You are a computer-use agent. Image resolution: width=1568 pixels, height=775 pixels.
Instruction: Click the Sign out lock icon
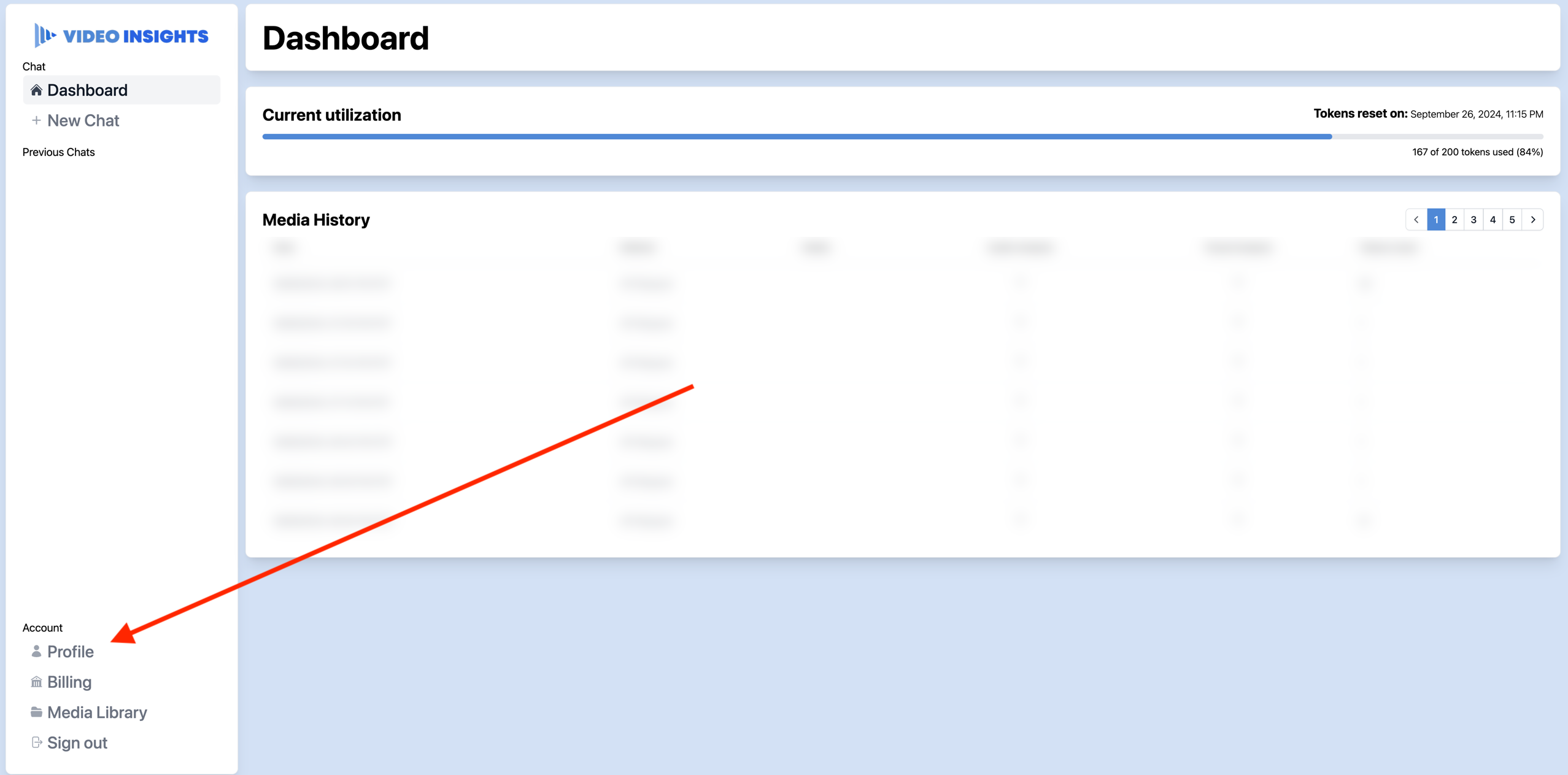35,742
